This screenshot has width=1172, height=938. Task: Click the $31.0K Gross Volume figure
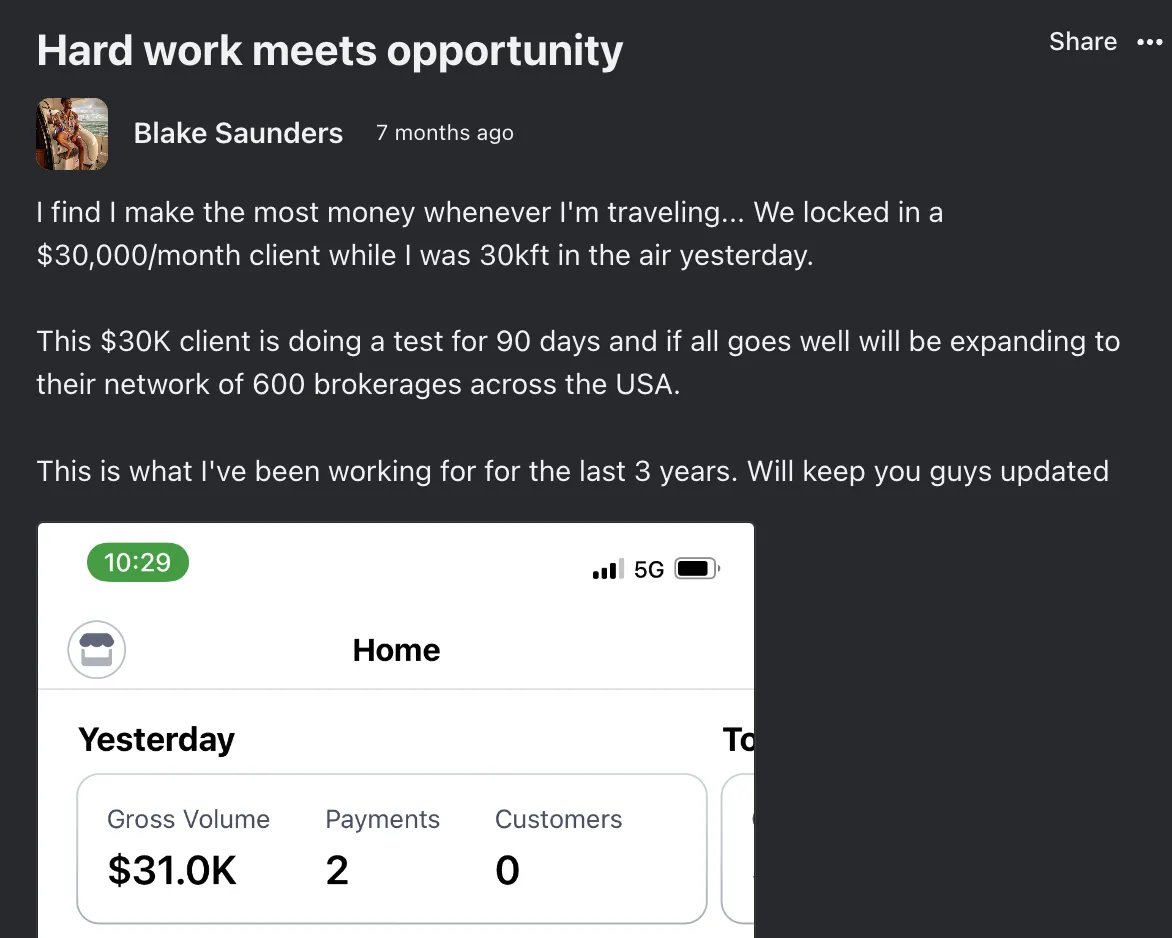tap(172, 871)
